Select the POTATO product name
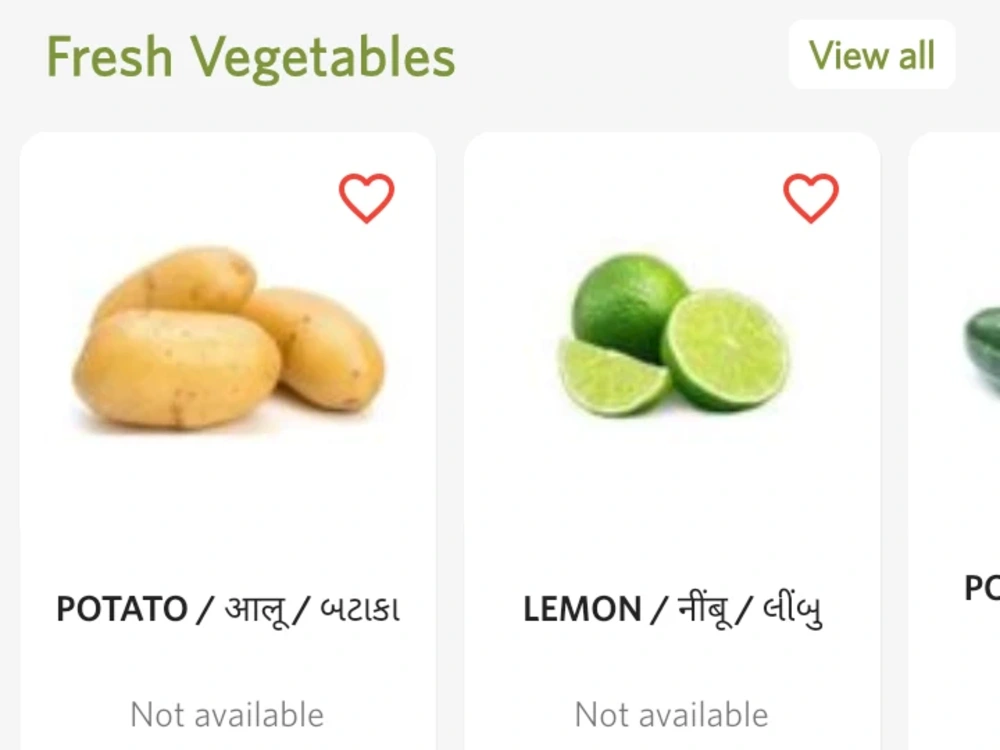Image resolution: width=1000 pixels, height=750 pixels. 228,607
